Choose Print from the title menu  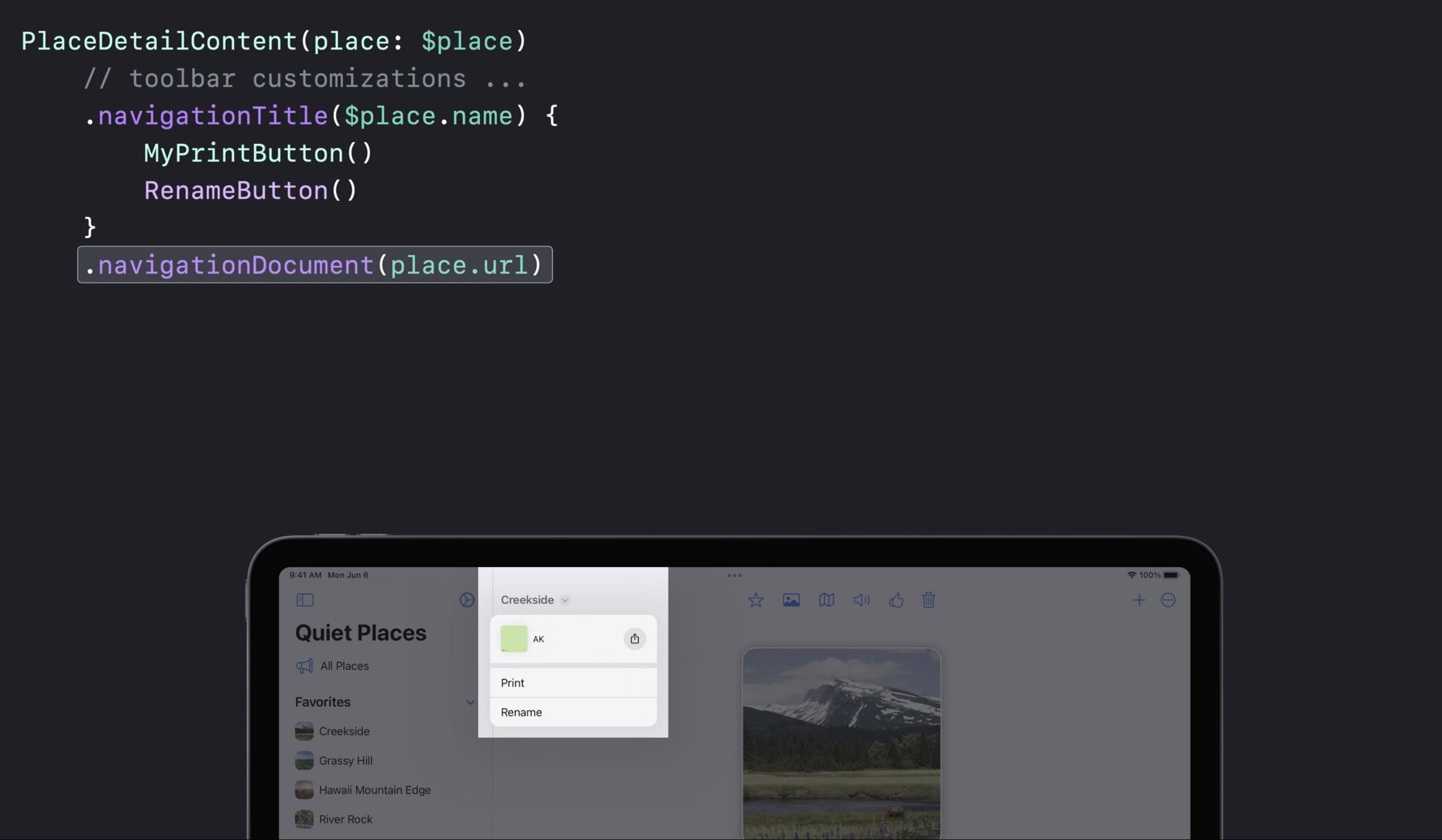[x=573, y=682]
